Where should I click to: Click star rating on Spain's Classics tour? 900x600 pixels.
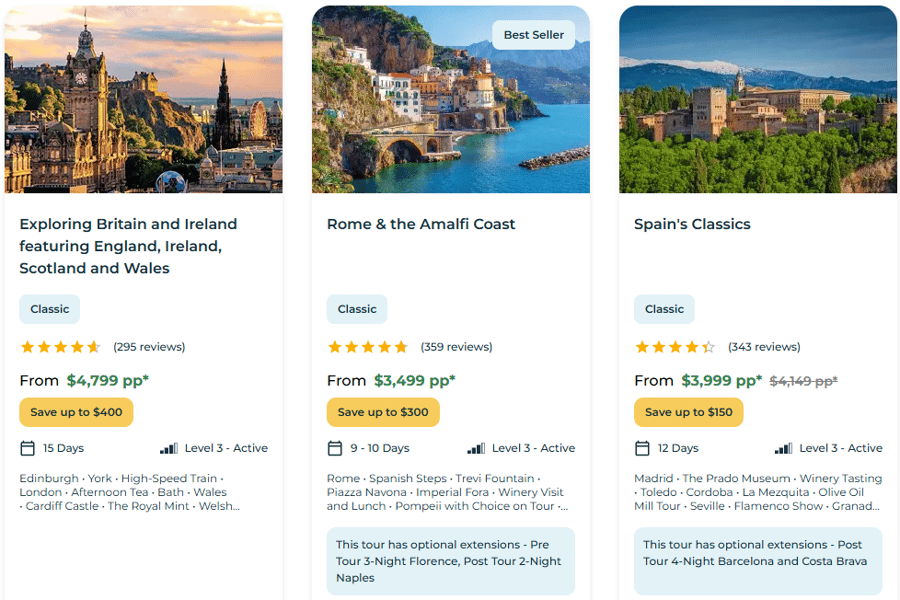coord(675,347)
